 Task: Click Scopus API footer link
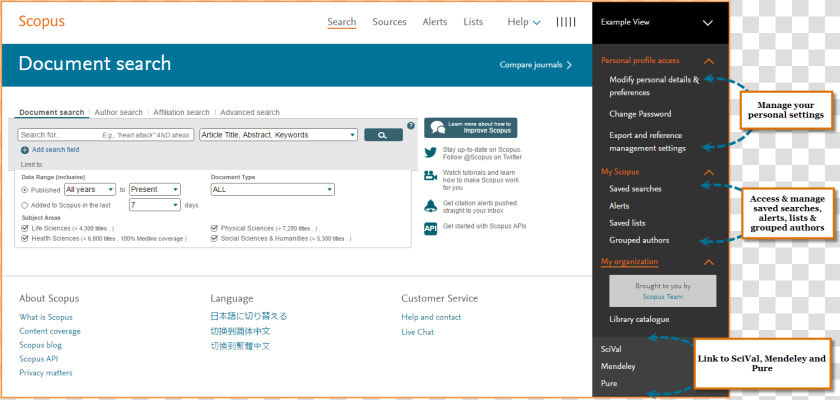[x=39, y=359]
